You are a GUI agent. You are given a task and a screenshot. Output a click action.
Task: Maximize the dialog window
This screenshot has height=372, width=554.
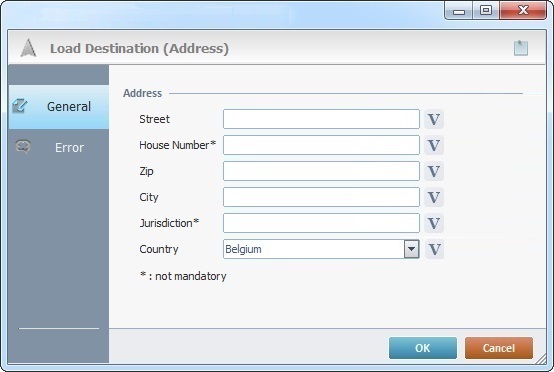pyautogui.click(x=486, y=10)
